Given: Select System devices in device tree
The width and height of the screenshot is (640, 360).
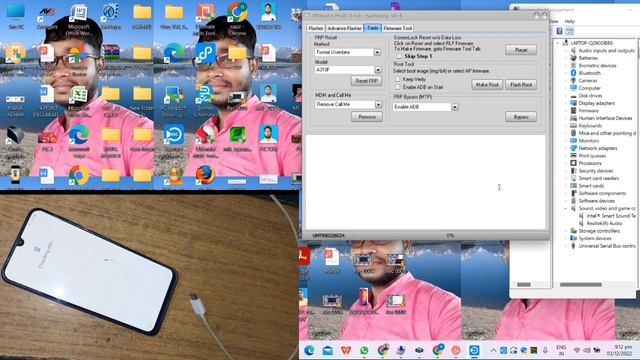Looking at the screenshot, I should 595,238.
